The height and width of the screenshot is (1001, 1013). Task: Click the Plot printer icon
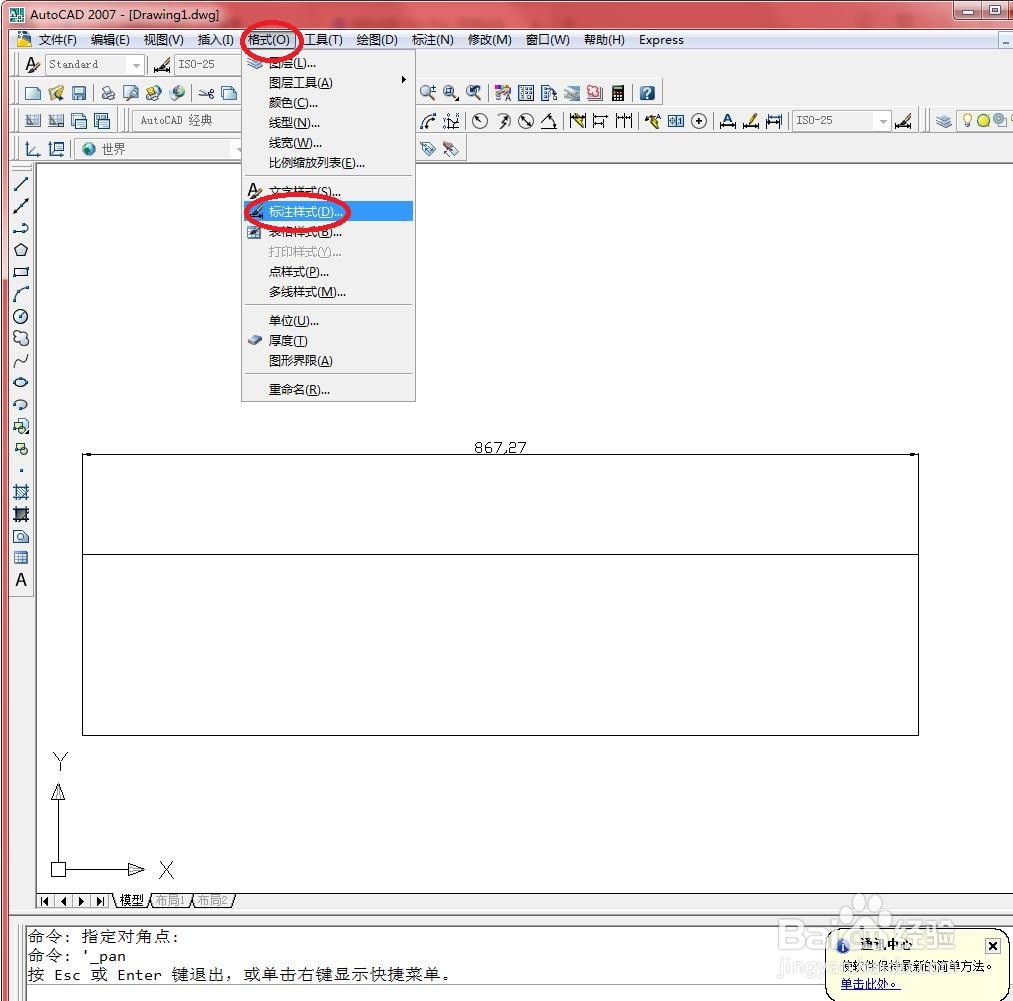pos(108,93)
